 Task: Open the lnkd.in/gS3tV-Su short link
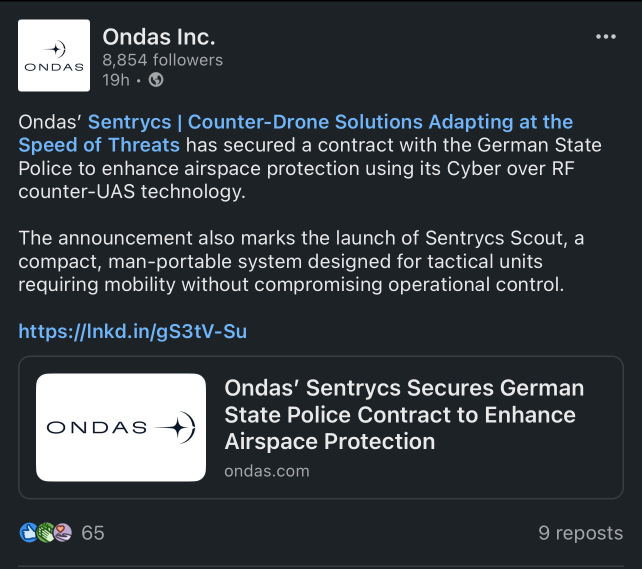[x=133, y=331]
